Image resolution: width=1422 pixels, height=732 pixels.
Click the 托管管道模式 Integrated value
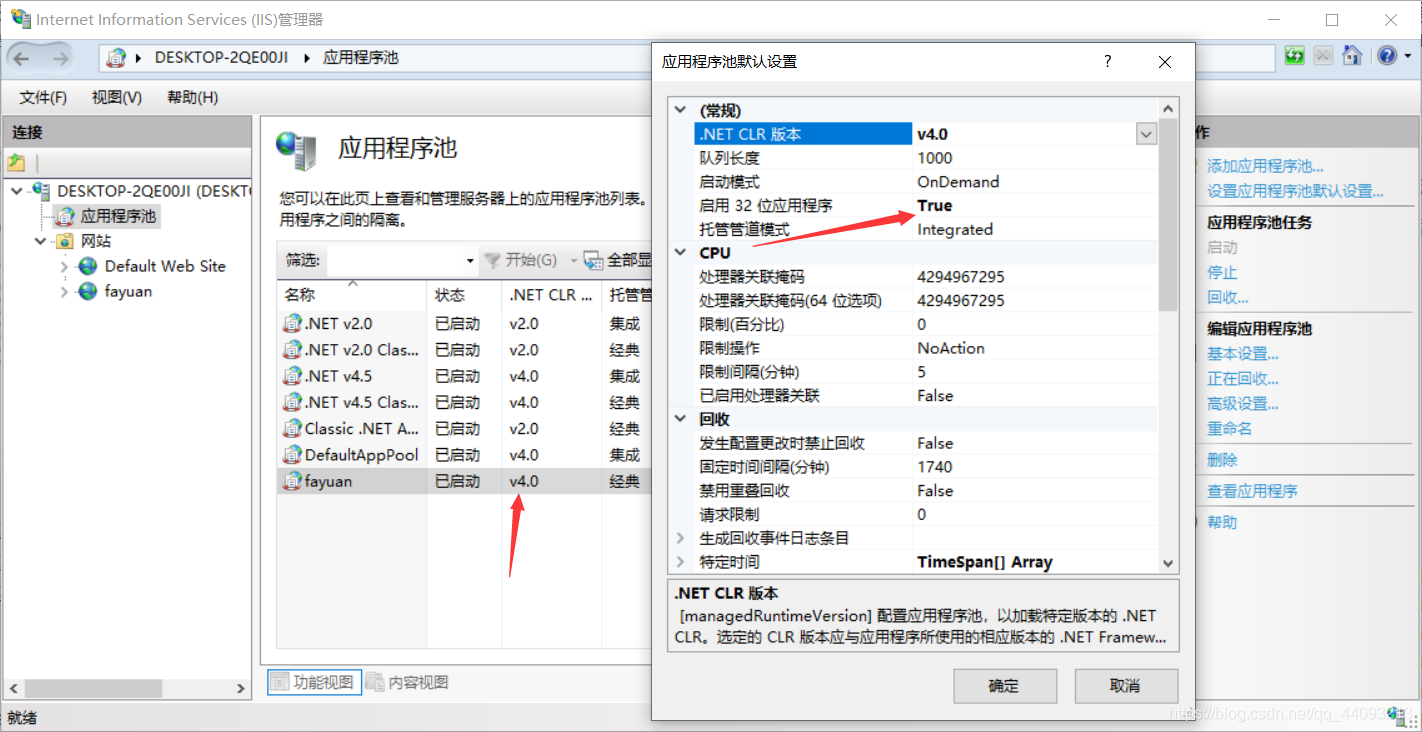pos(955,229)
